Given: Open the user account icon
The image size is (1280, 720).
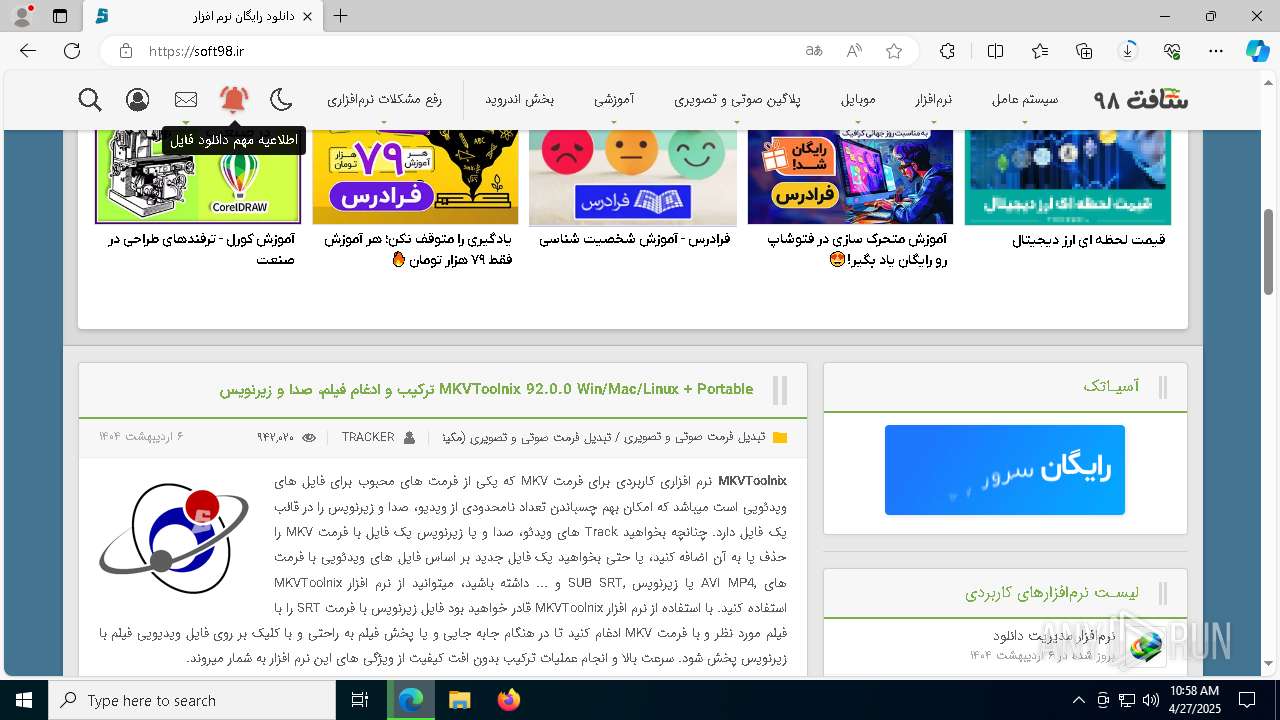Looking at the screenshot, I should click(138, 99).
